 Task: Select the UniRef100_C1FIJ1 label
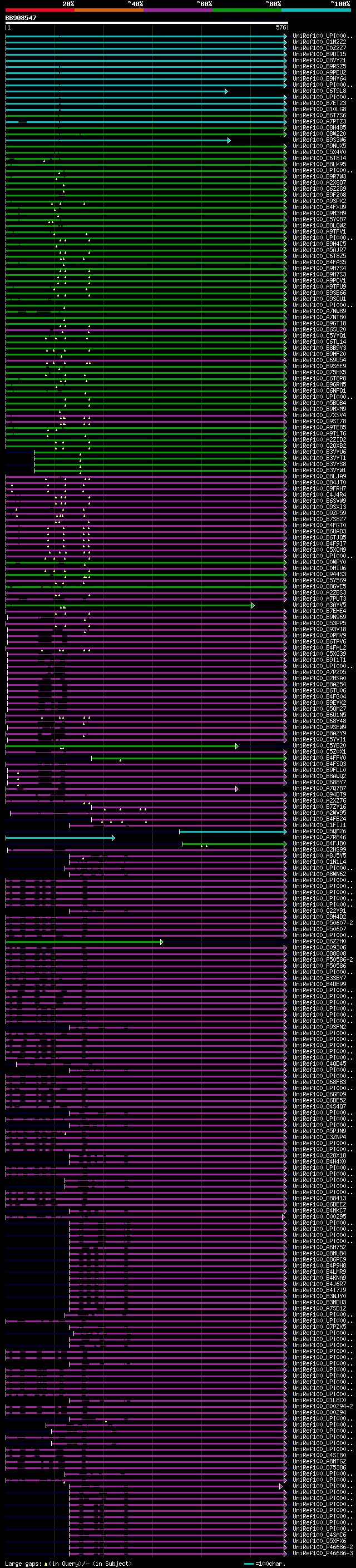click(319, 825)
